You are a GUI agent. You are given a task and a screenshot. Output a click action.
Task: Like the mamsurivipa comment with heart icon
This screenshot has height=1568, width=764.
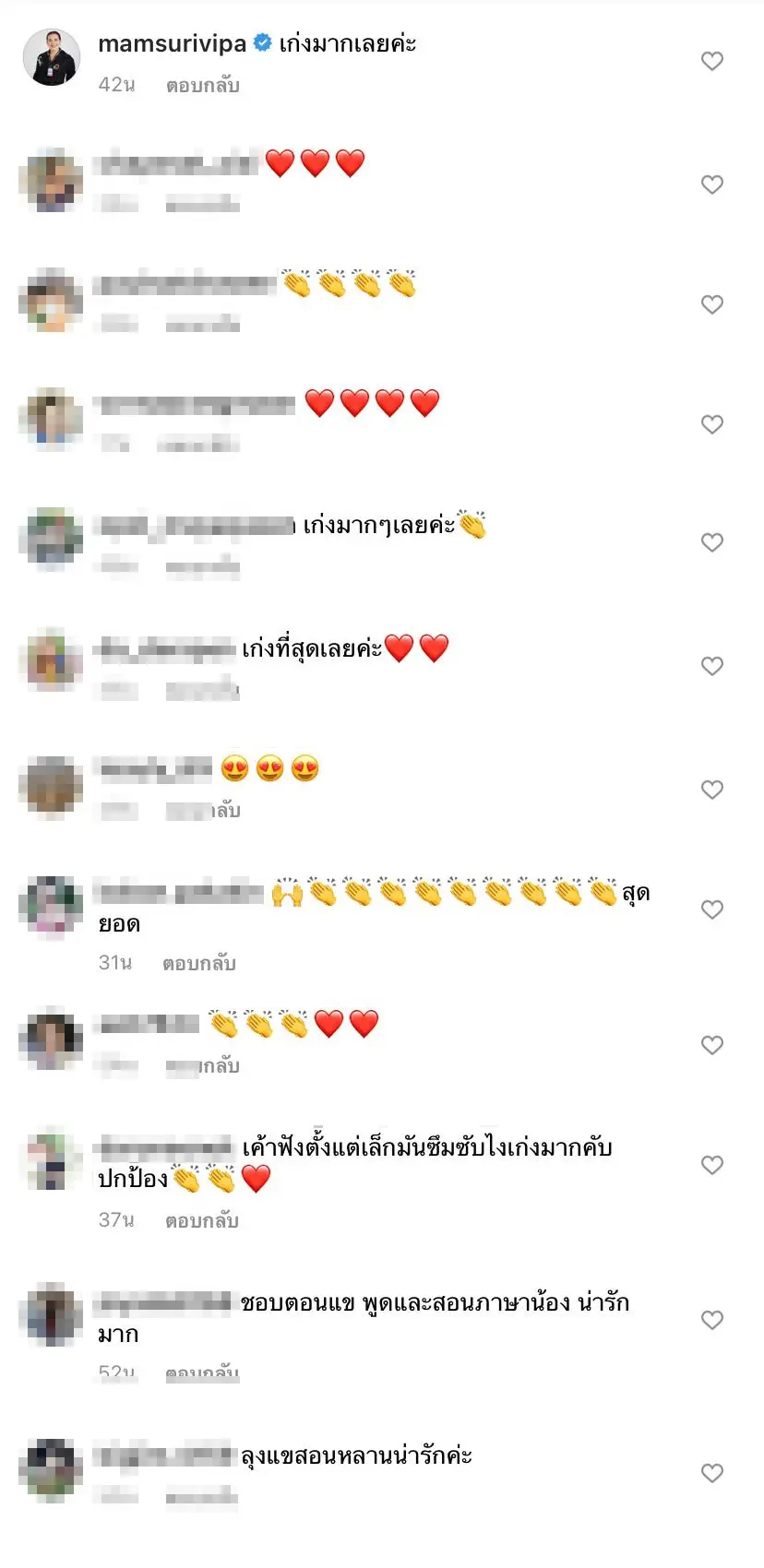coord(711,61)
